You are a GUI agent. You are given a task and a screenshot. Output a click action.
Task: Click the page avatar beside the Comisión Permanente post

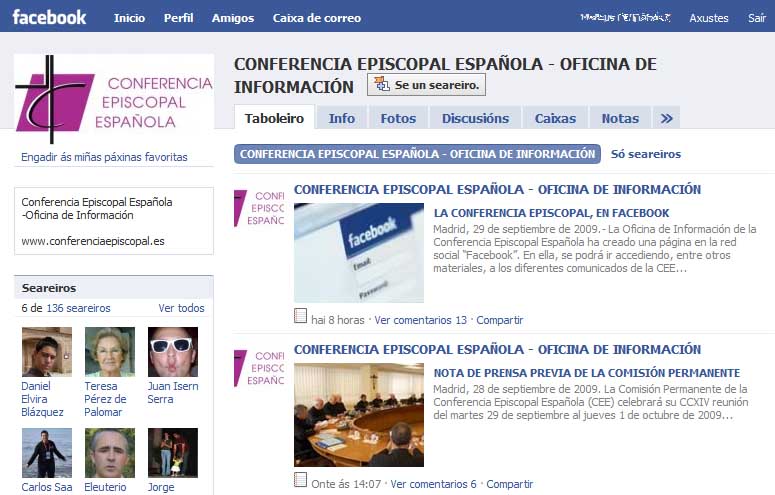pyautogui.click(x=259, y=368)
